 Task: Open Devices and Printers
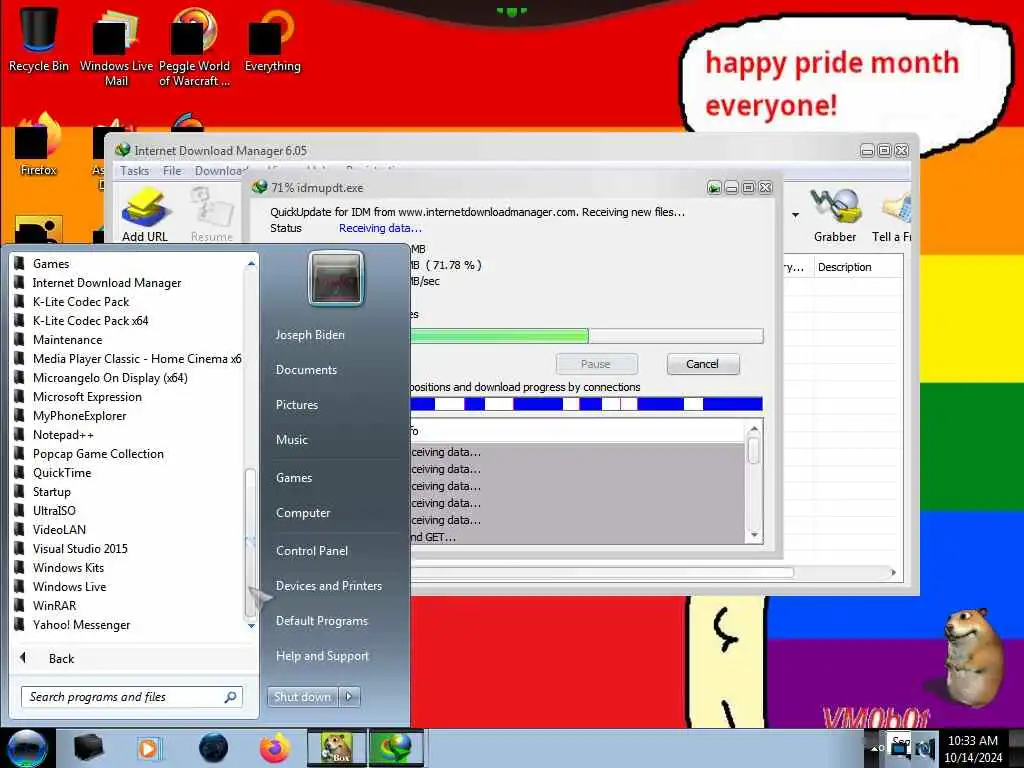pos(328,586)
